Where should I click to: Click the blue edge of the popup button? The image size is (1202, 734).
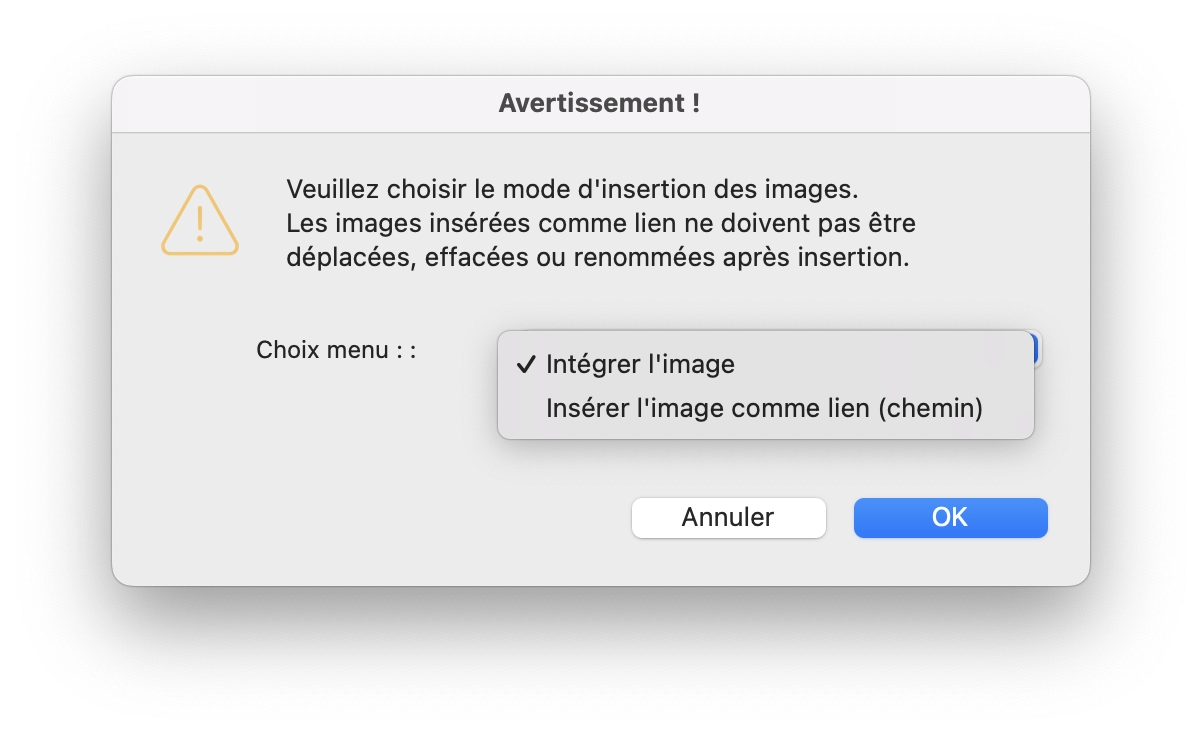click(x=1037, y=349)
